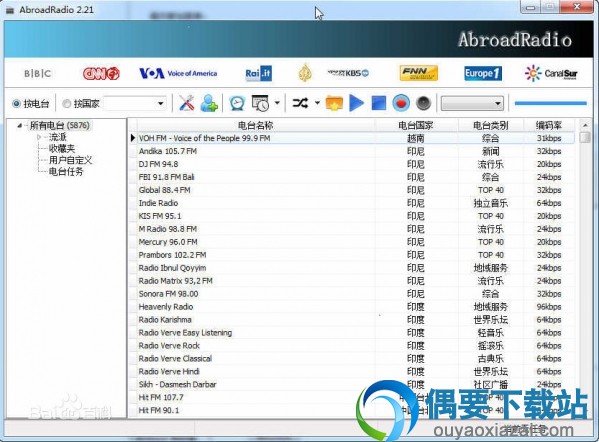The image size is (599, 442).
Task: Select Radio Verve Rock station
Action: click(355, 346)
